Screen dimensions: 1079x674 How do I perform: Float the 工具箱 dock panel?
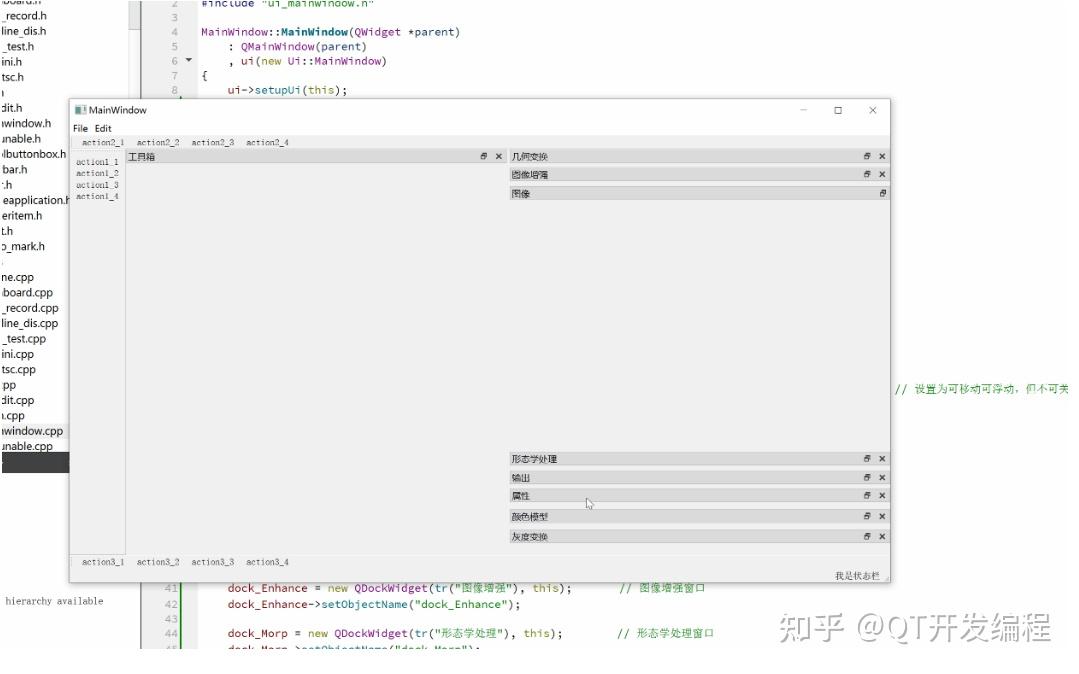(484, 156)
